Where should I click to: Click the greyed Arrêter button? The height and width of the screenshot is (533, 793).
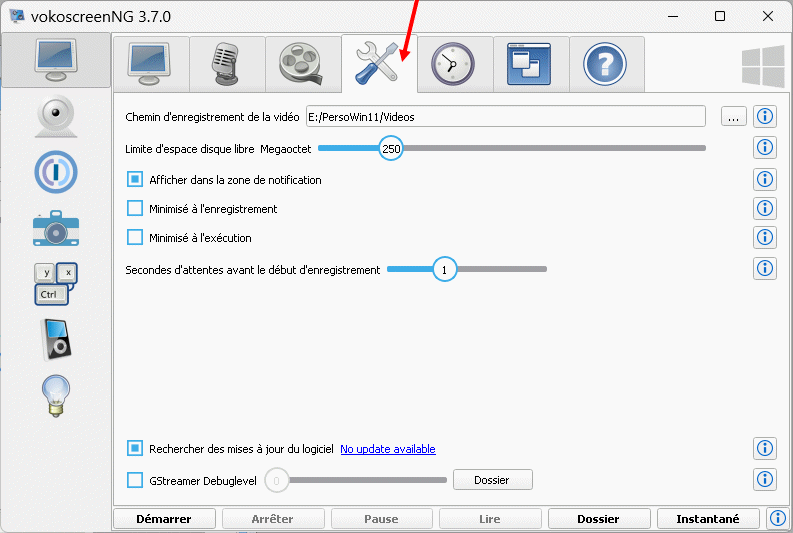[273, 519]
